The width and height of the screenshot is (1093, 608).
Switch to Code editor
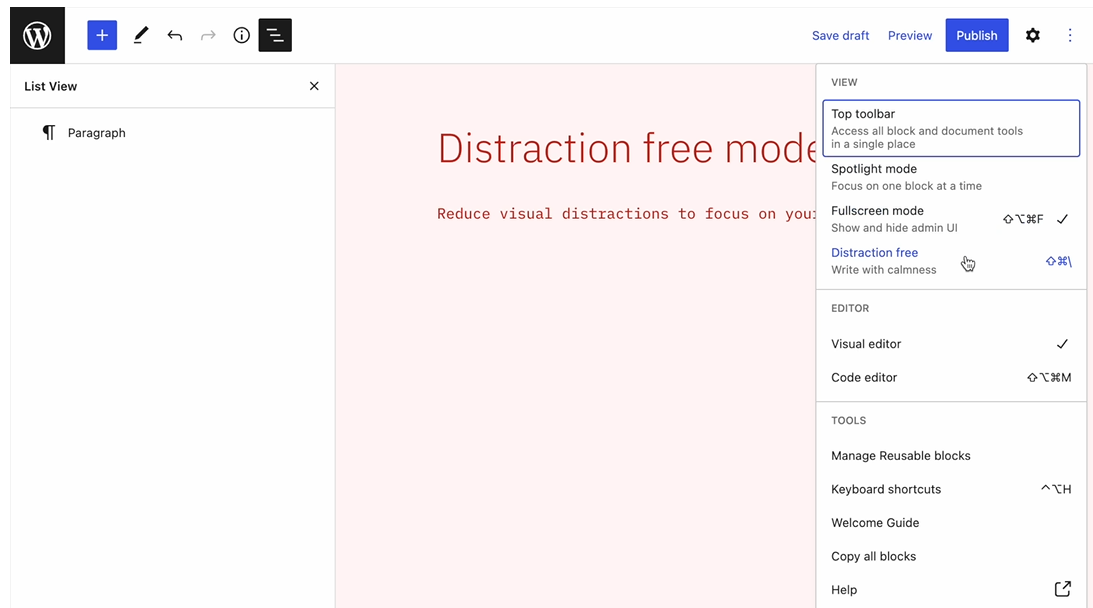(x=950, y=378)
